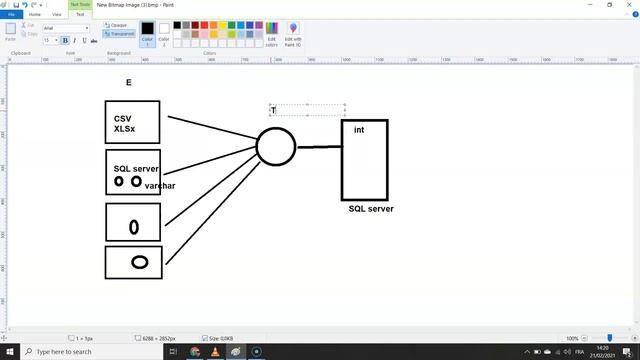Click the Undo arrow icon
640x360 pixels.
coord(25,5)
